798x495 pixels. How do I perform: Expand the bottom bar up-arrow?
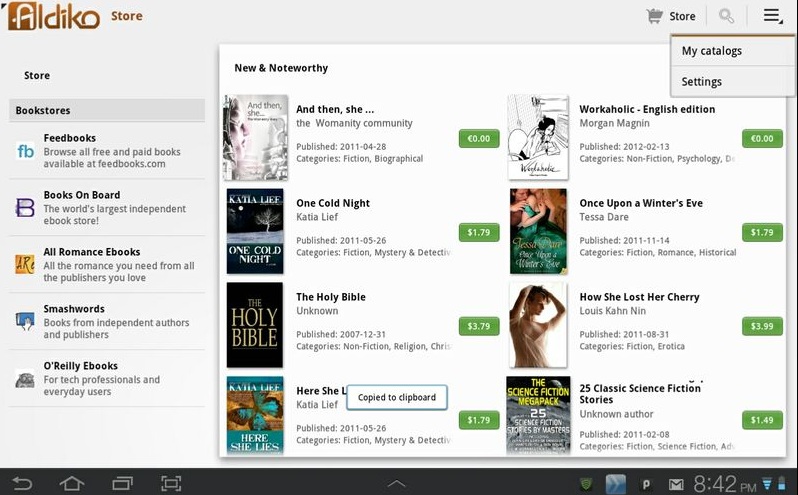coord(396,483)
